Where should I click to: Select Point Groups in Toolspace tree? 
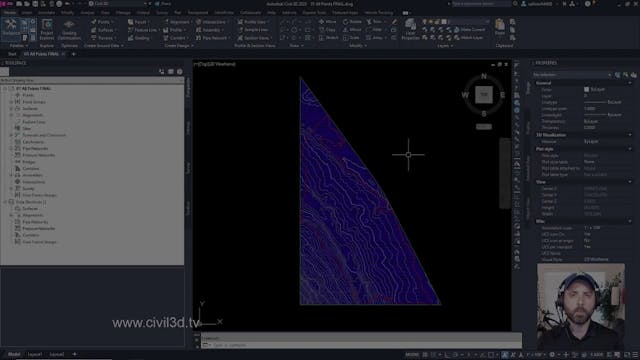[x=34, y=102]
